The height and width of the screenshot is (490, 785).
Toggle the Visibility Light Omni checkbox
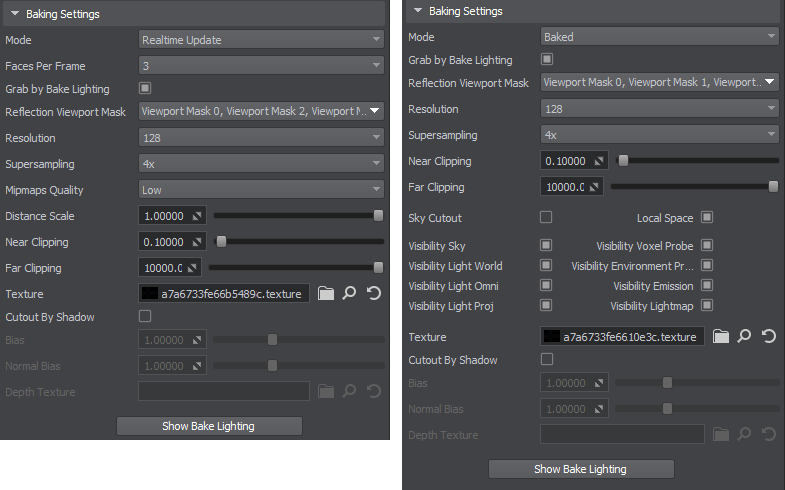[546, 286]
